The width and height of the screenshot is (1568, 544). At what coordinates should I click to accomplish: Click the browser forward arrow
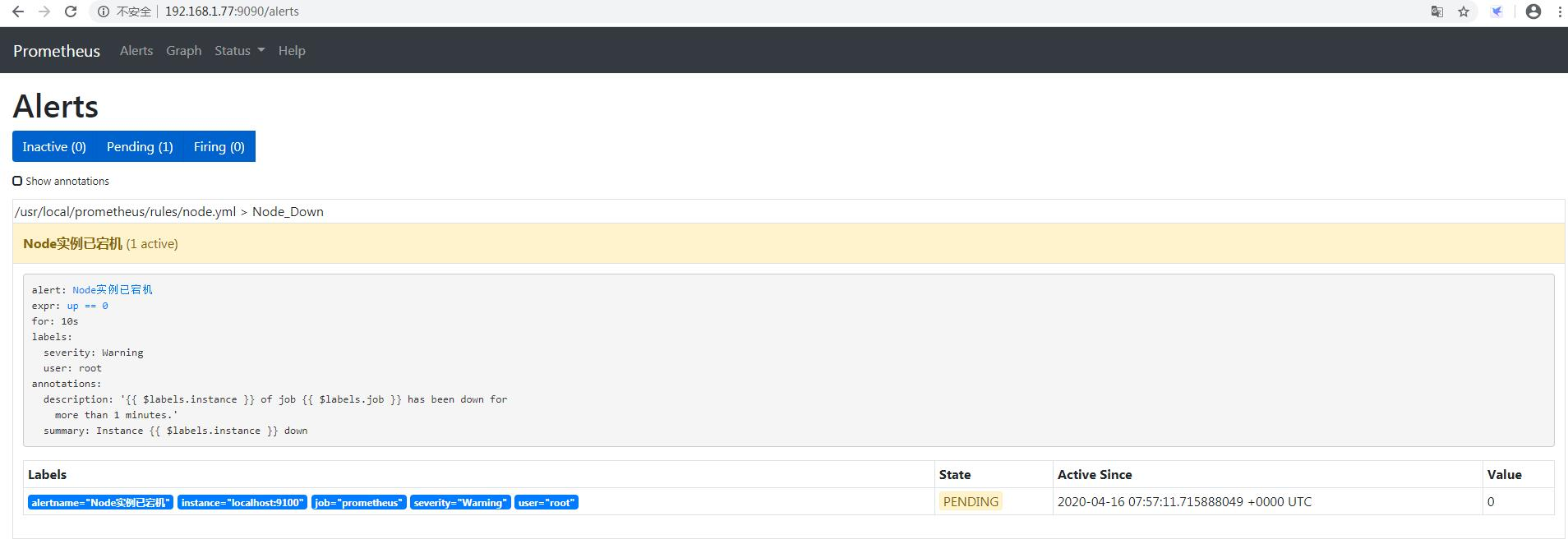point(44,12)
